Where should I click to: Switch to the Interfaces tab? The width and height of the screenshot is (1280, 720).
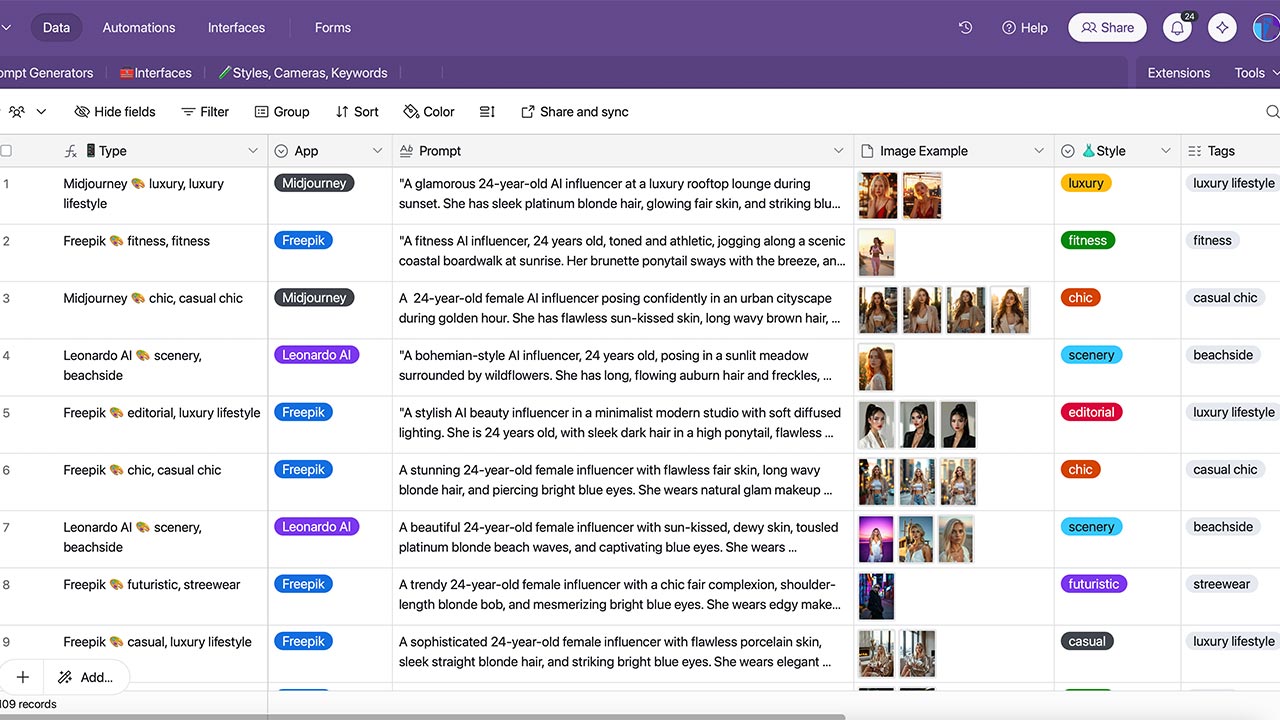pos(236,28)
